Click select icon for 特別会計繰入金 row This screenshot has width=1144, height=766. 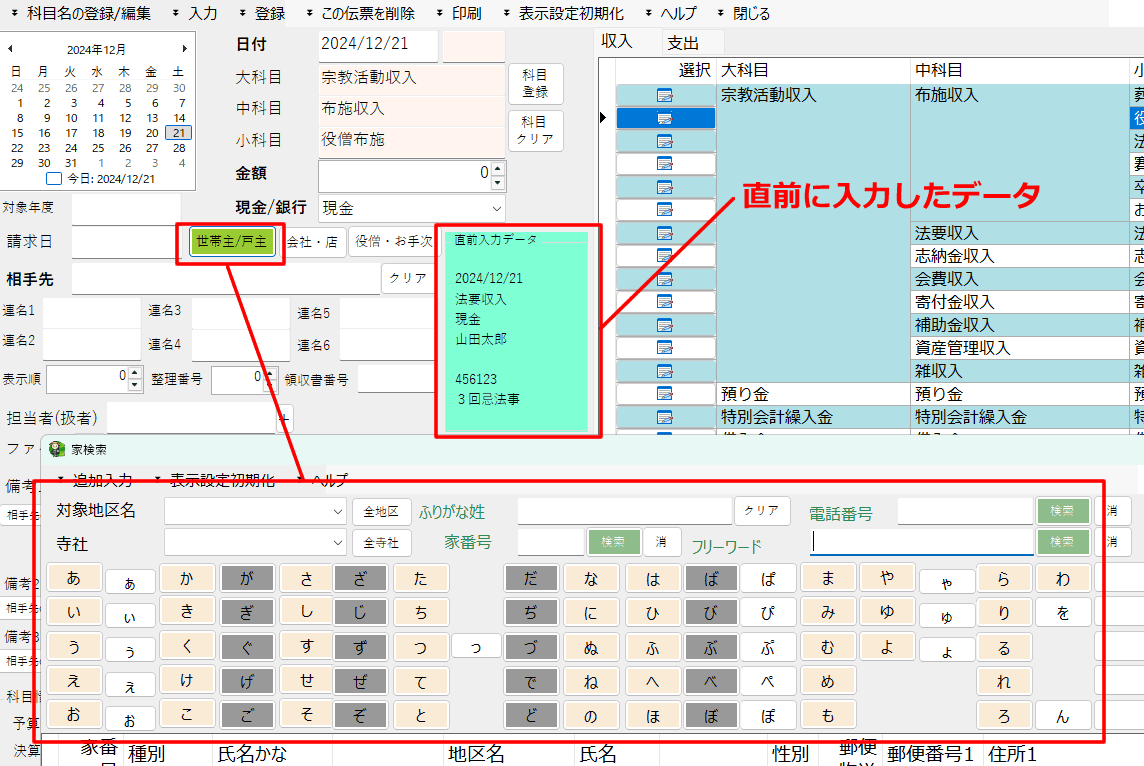click(x=665, y=417)
